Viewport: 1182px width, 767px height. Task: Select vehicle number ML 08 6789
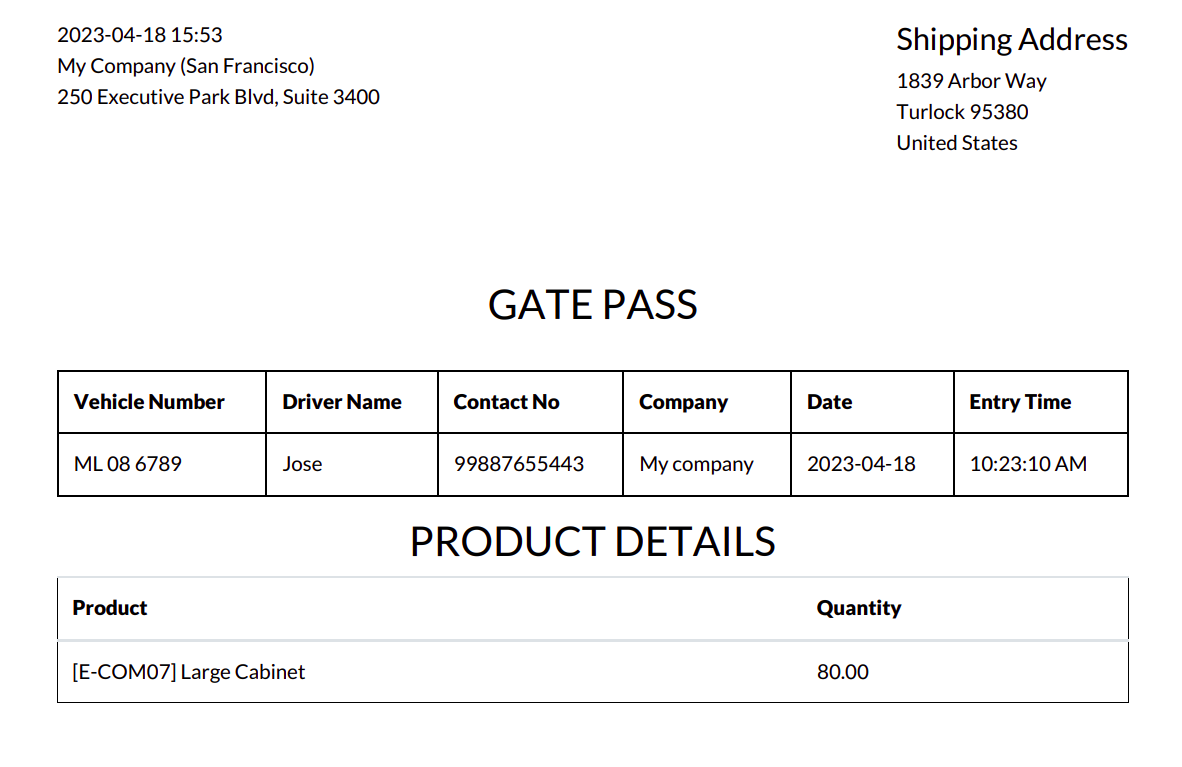pyautogui.click(x=128, y=464)
